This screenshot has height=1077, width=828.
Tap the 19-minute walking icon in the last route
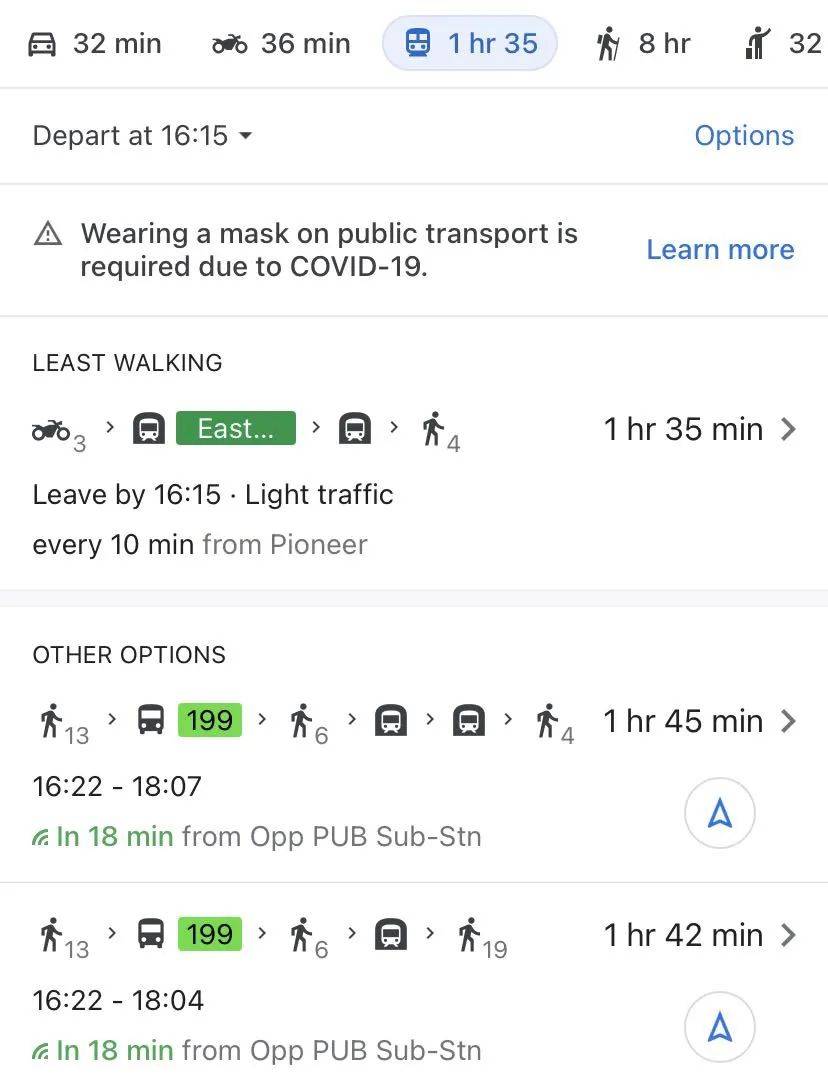[470, 936]
